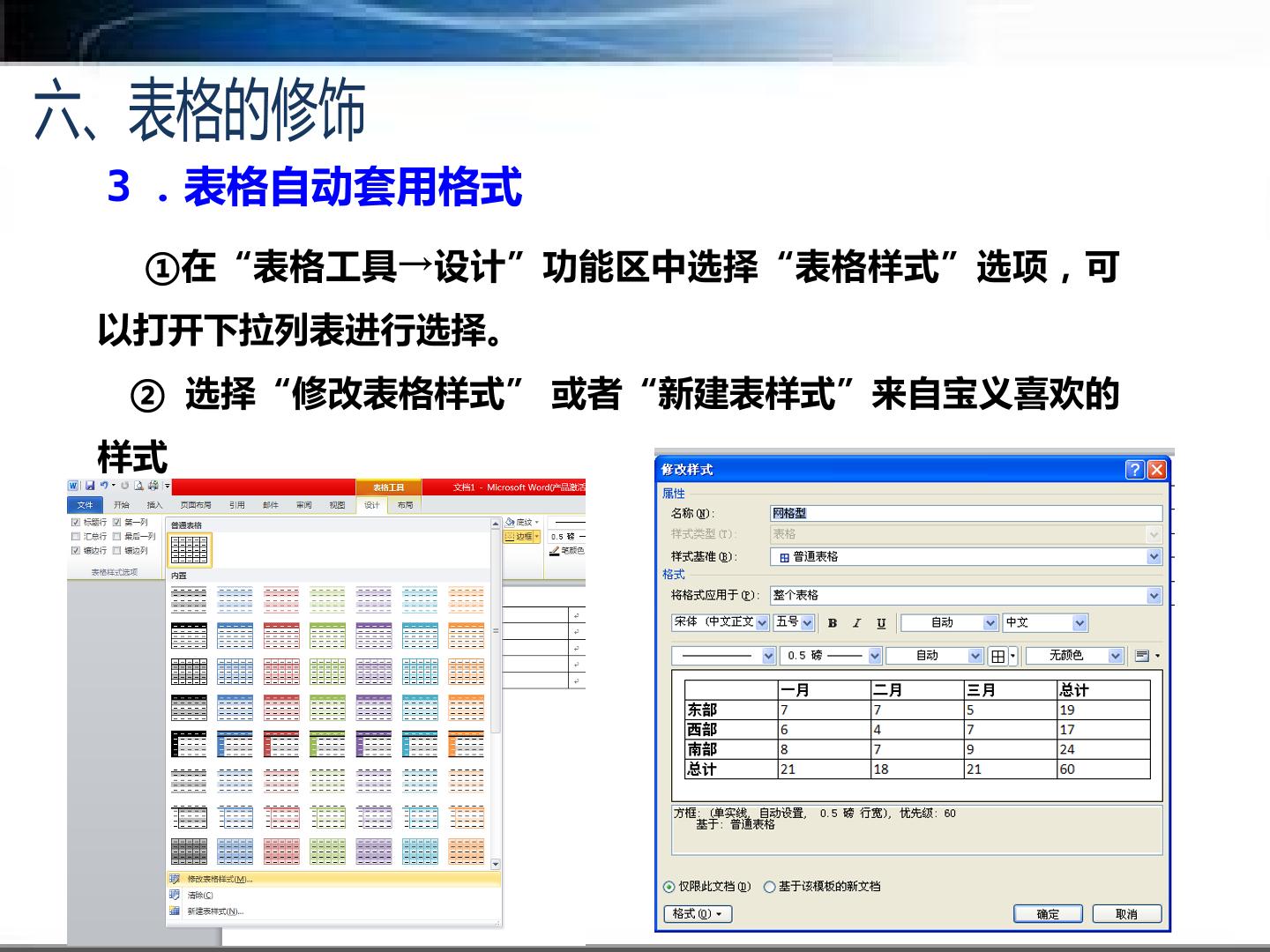Uncheck the 标题行 header row checkbox
The height and width of the screenshot is (952, 1270).
tap(75, 522)
